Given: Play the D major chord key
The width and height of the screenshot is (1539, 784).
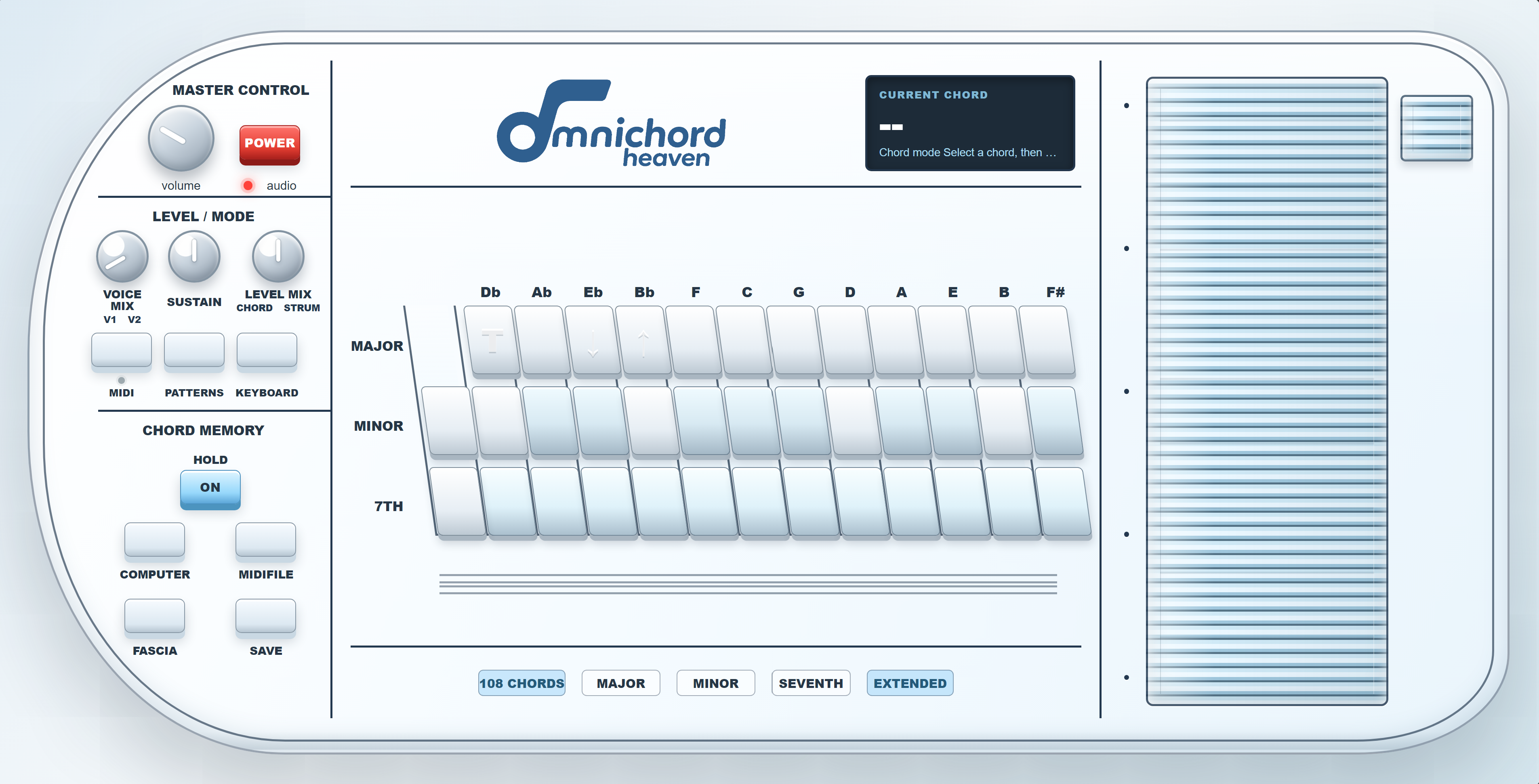Looking at the screenshot, I should 846,342.
